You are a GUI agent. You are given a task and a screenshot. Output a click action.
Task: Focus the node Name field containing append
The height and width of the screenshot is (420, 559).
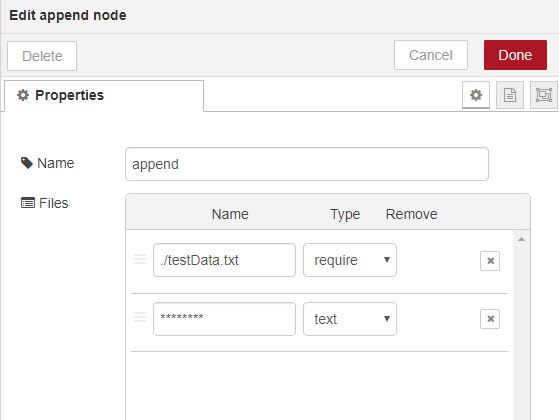point(307,164)
